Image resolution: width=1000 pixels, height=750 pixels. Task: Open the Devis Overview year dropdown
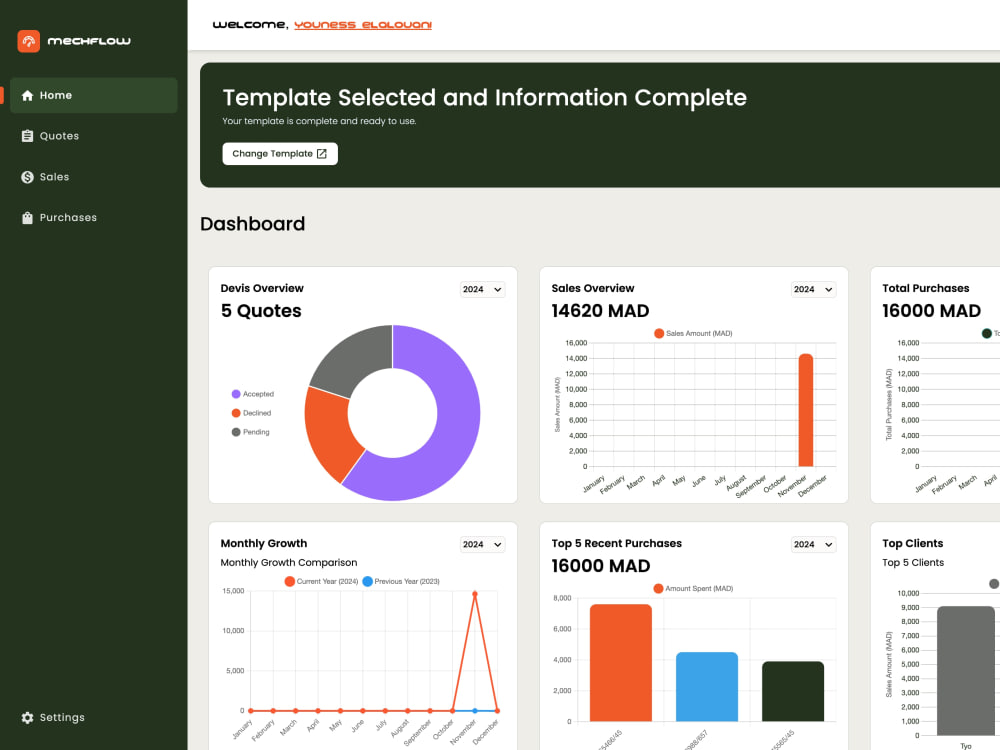click(x=482, y=290)
